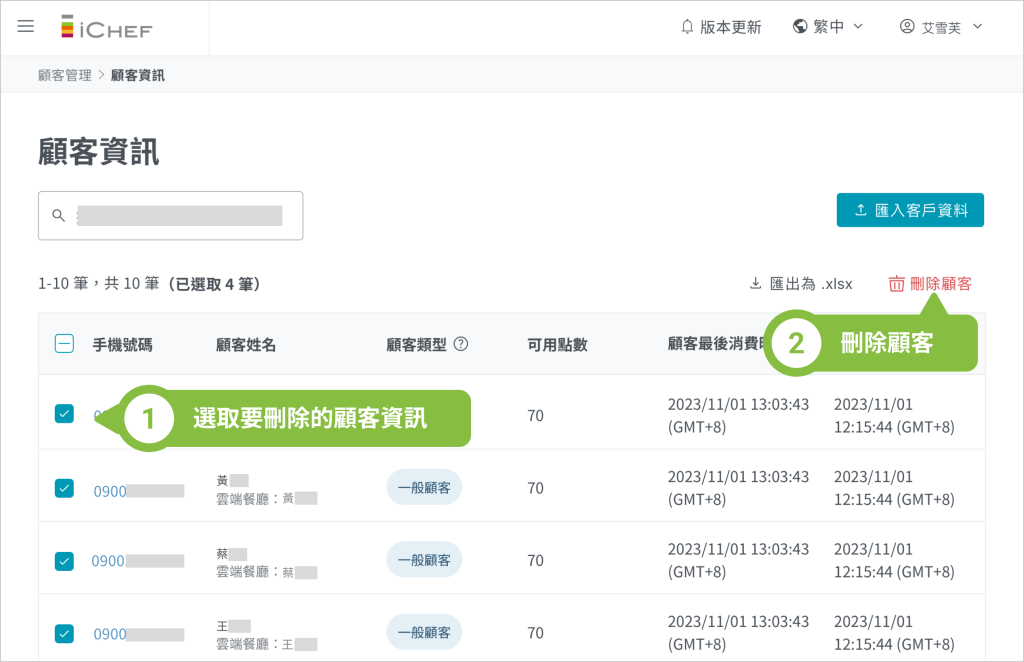Go to 顧客管理 in the breadcrumb

click(x=64, y=75)
